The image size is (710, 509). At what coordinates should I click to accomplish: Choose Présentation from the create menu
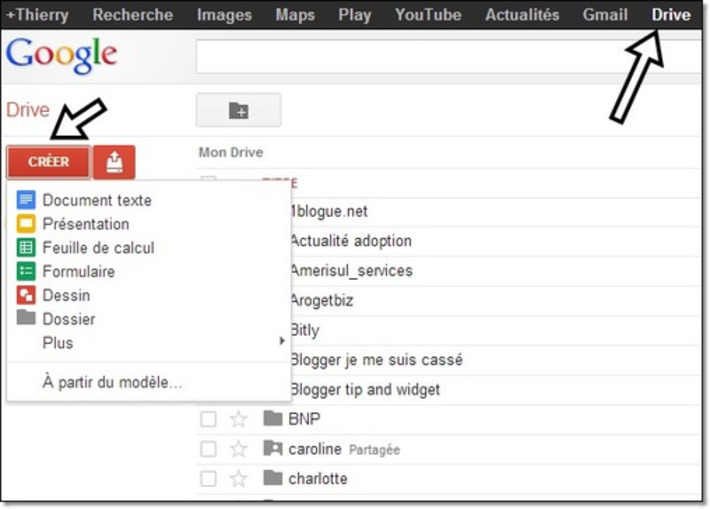(x=86, y=224)
